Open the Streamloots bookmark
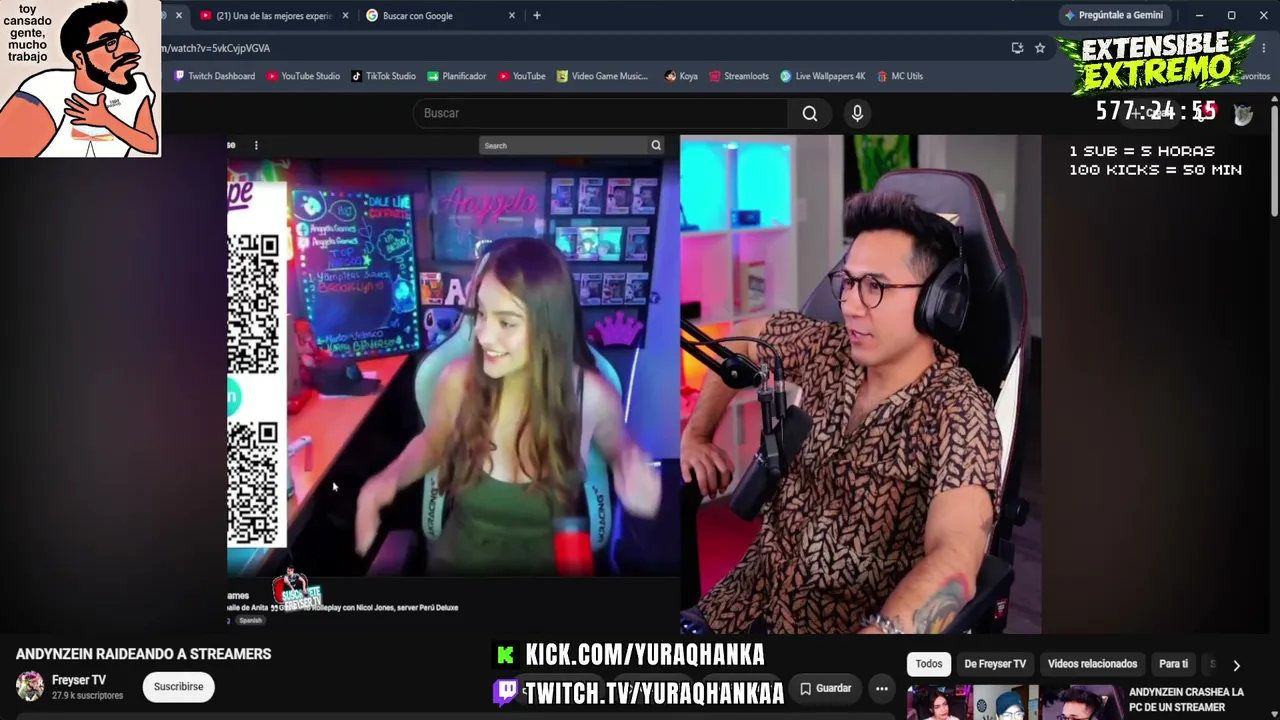The width and height of the screenshot is (1280, 720). click(x=739, y=76)
